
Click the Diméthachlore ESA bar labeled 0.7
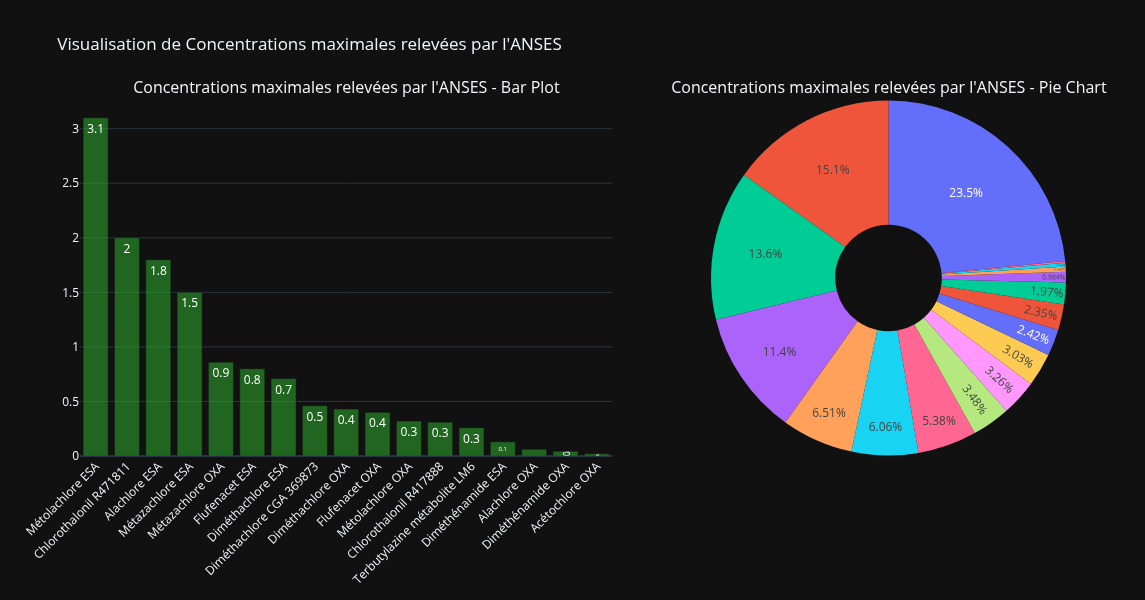click(283, 417)
